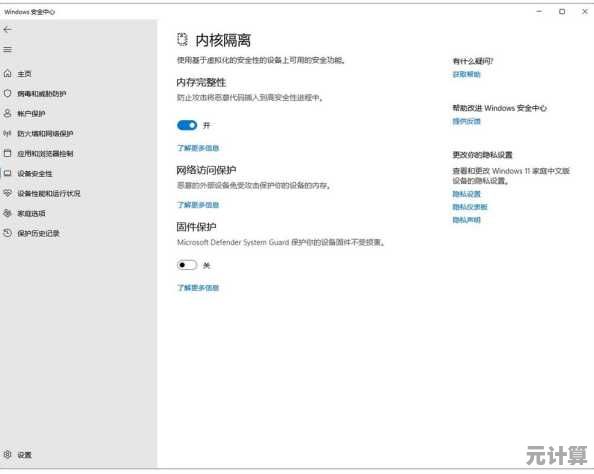This screenshot has height=474, width=594.
Task: Click the app and browser control icon
Action: pos(8,153)
